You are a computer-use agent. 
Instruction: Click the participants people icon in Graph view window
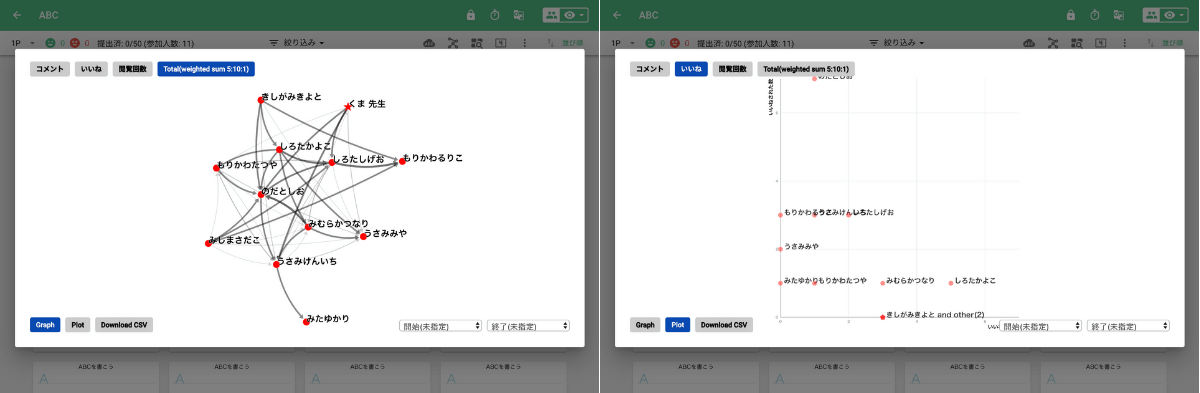coord(551,15)
